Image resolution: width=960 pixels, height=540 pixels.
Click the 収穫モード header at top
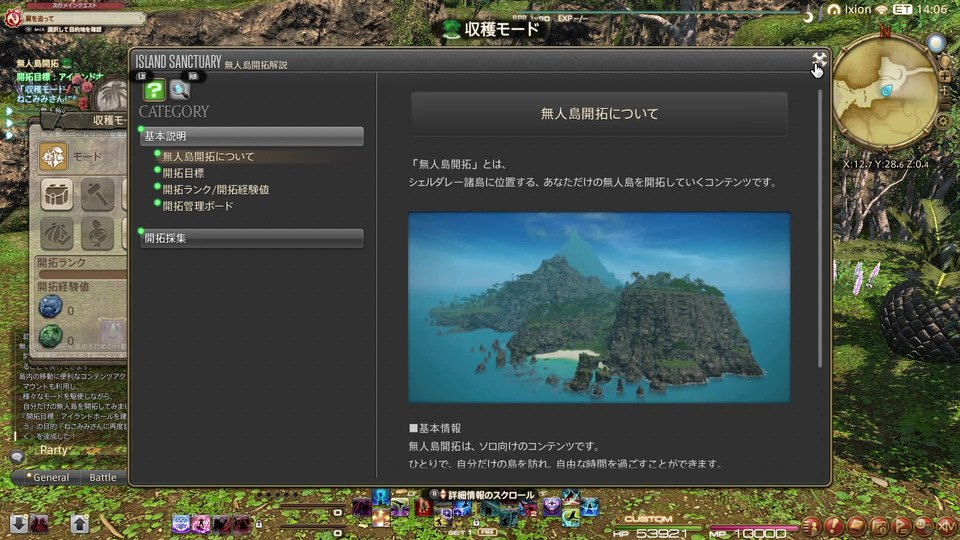click(492, 29)
